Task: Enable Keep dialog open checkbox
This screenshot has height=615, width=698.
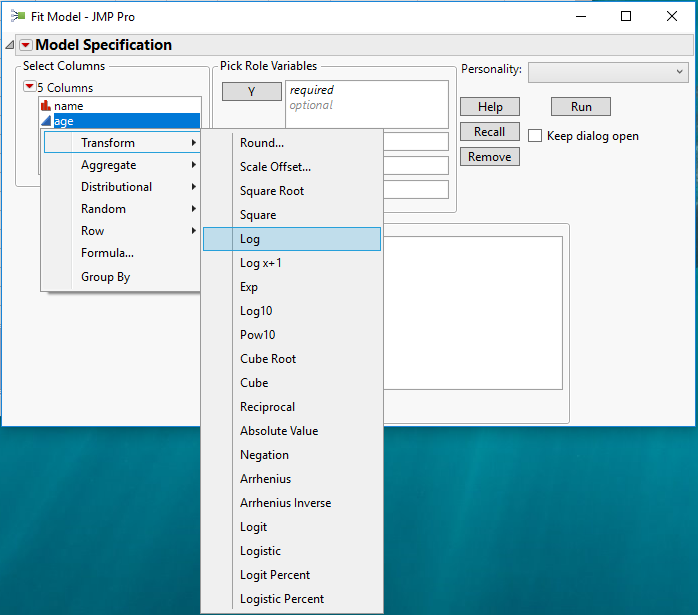Action: [x=535, y=136]
